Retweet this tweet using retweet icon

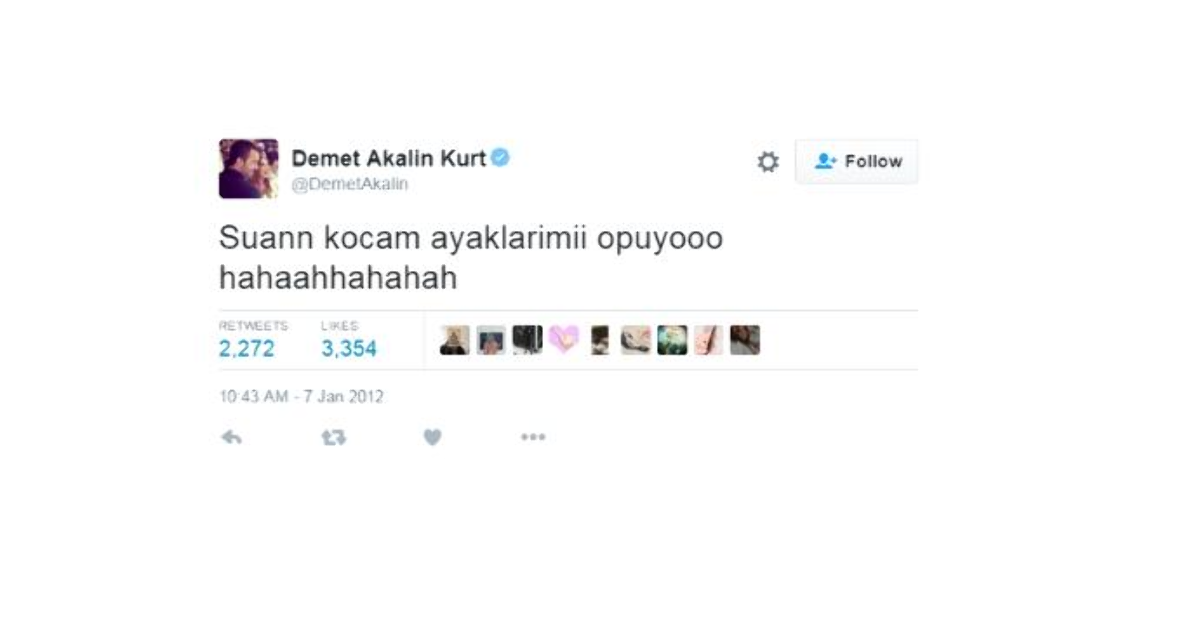[333, 437]
